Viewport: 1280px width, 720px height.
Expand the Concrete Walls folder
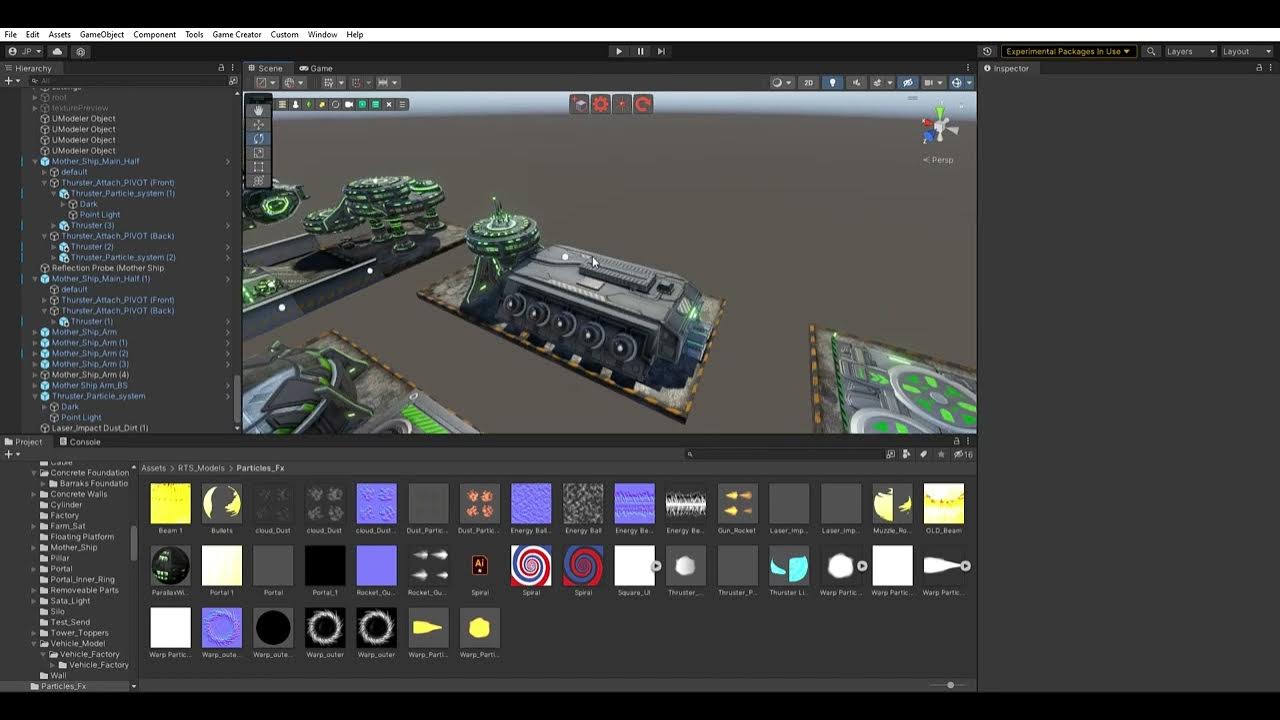(34, 494)
